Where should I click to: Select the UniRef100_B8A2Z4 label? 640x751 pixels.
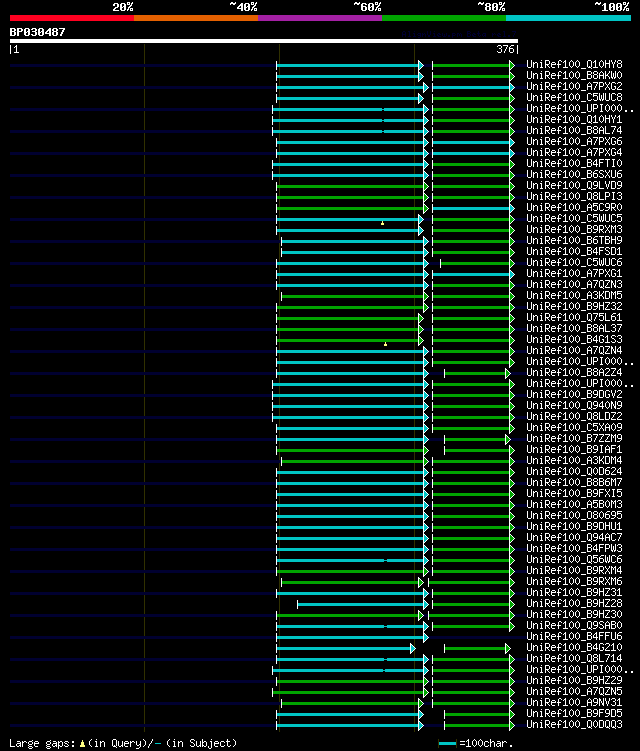[x=574, y=373]
